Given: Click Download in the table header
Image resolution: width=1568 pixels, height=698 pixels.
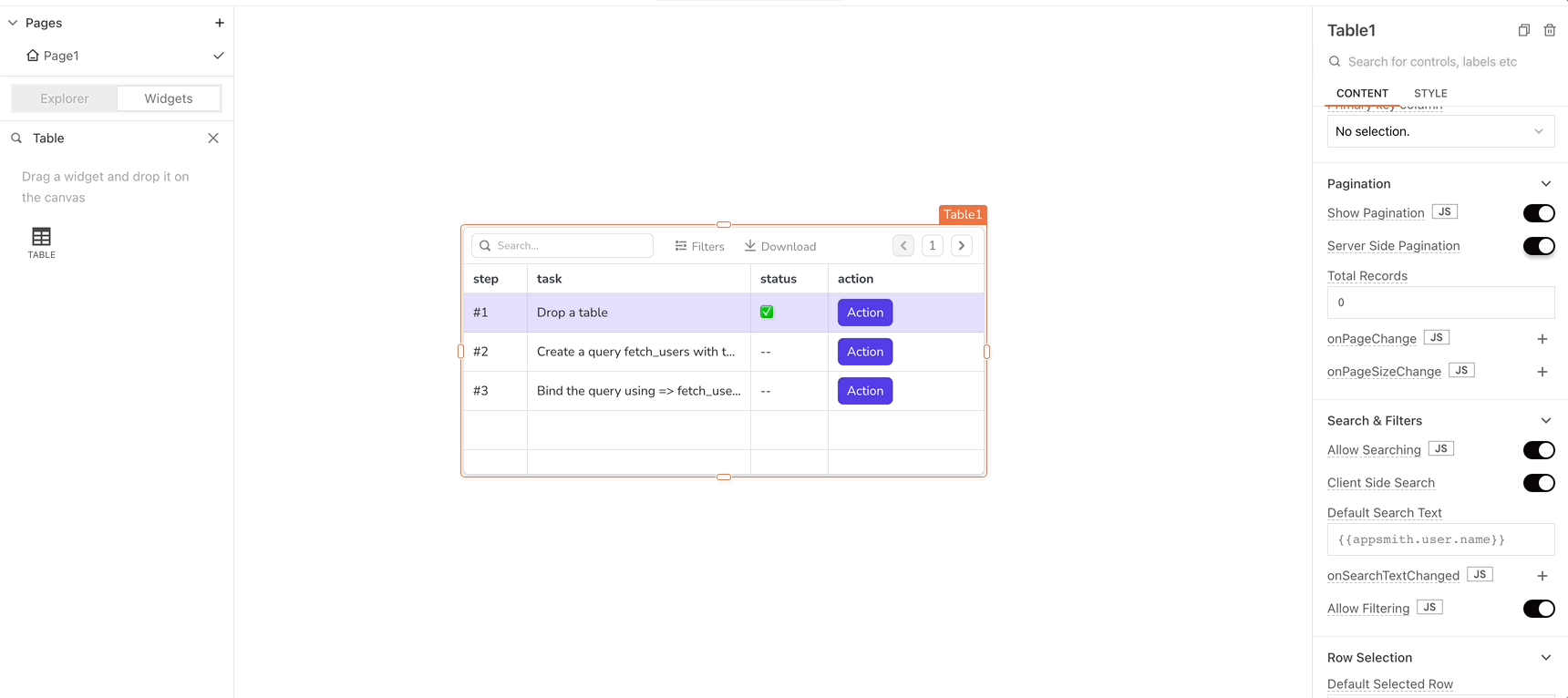Looking at the screenshot, I should pos(780,246).
